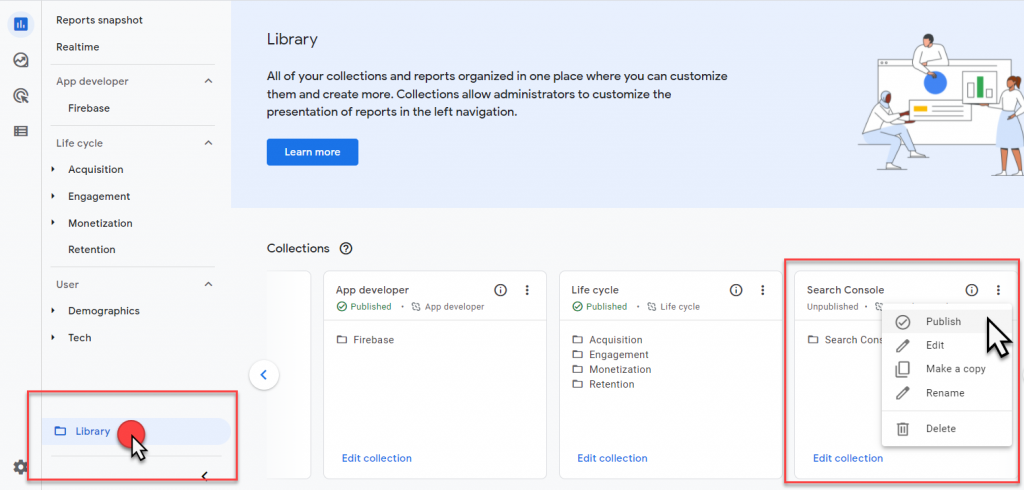
Task: Click the help icon beside Collections
Action: (346, 248)
